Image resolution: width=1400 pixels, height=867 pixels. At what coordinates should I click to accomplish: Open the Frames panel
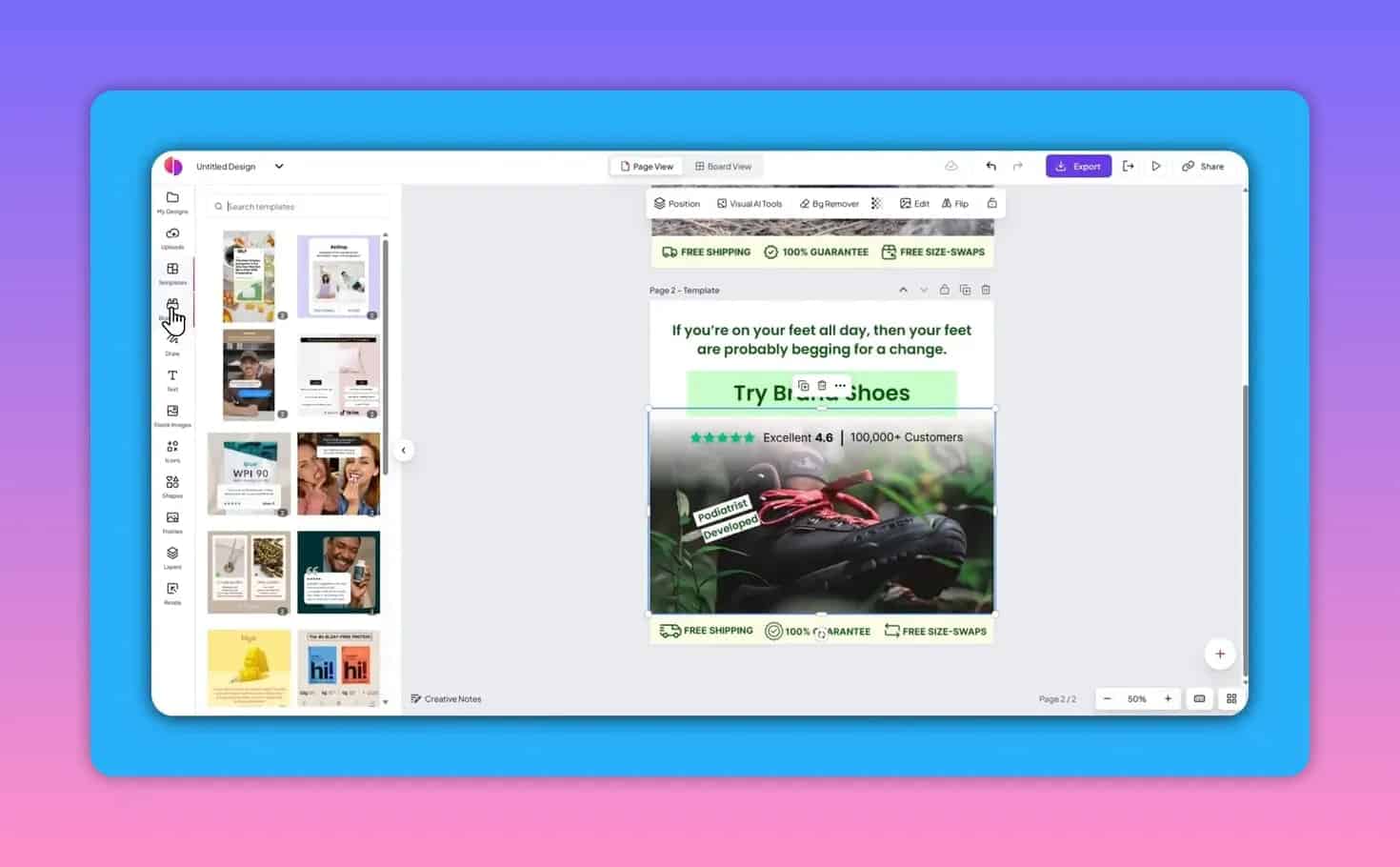172,522
